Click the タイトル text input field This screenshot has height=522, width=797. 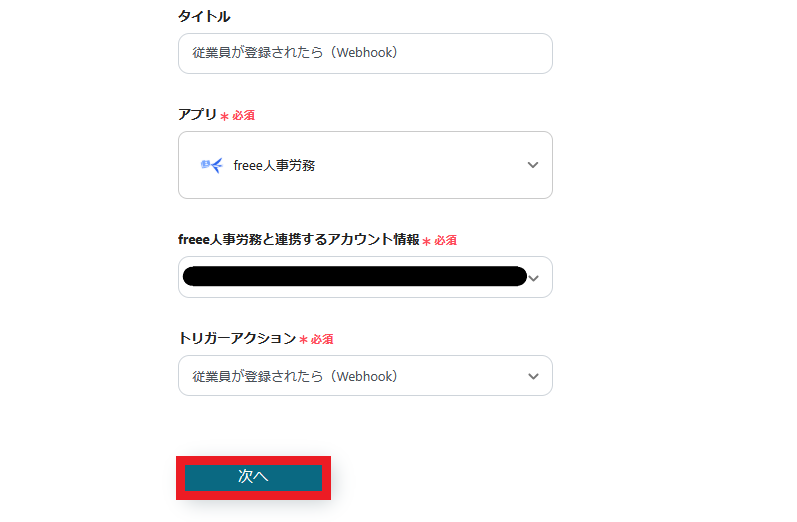365,53
